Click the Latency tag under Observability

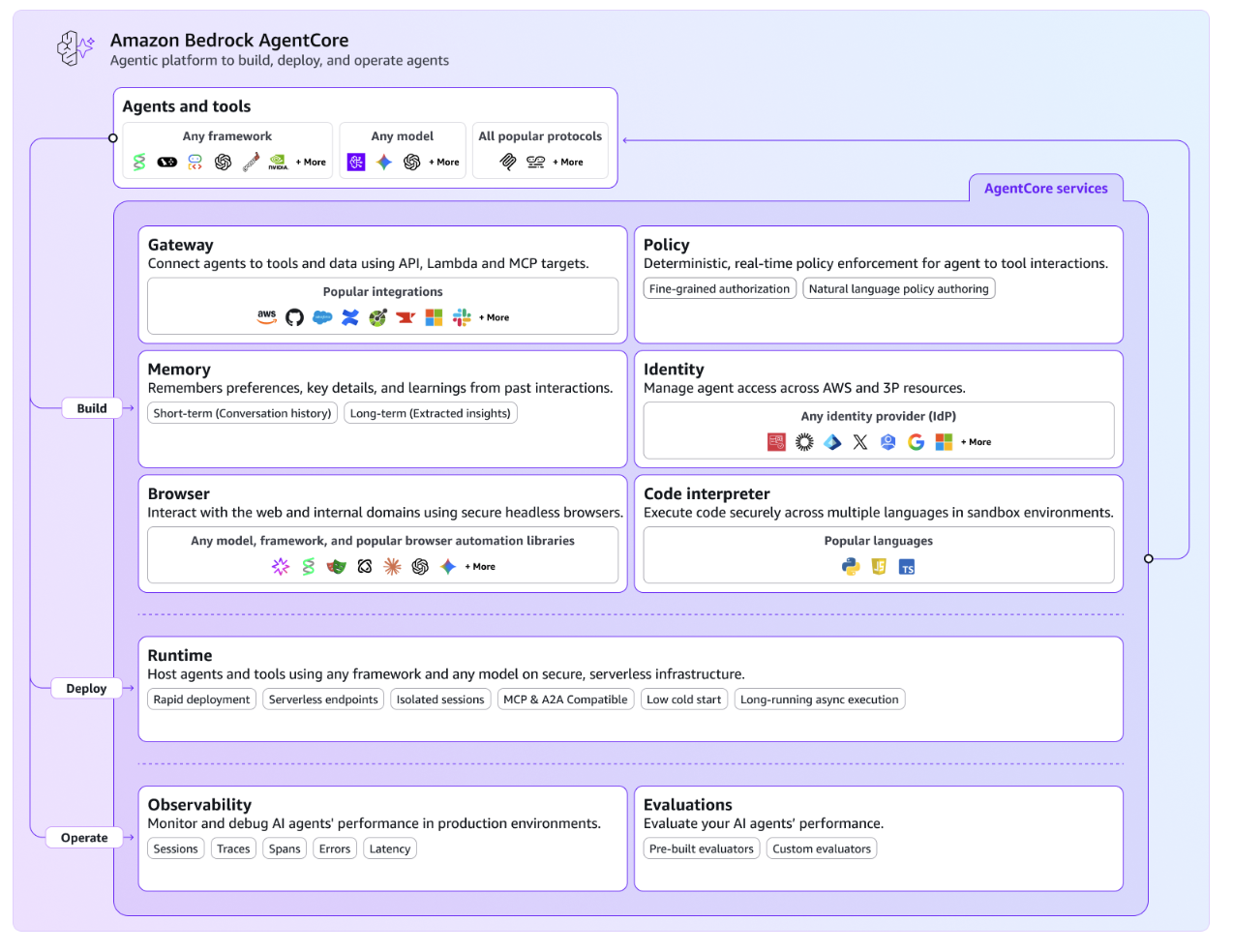390,849
